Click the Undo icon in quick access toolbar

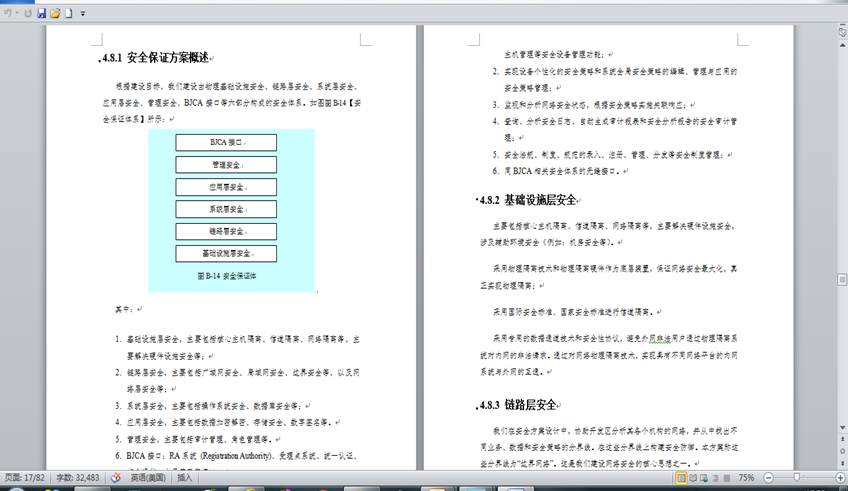coord(8,13)
